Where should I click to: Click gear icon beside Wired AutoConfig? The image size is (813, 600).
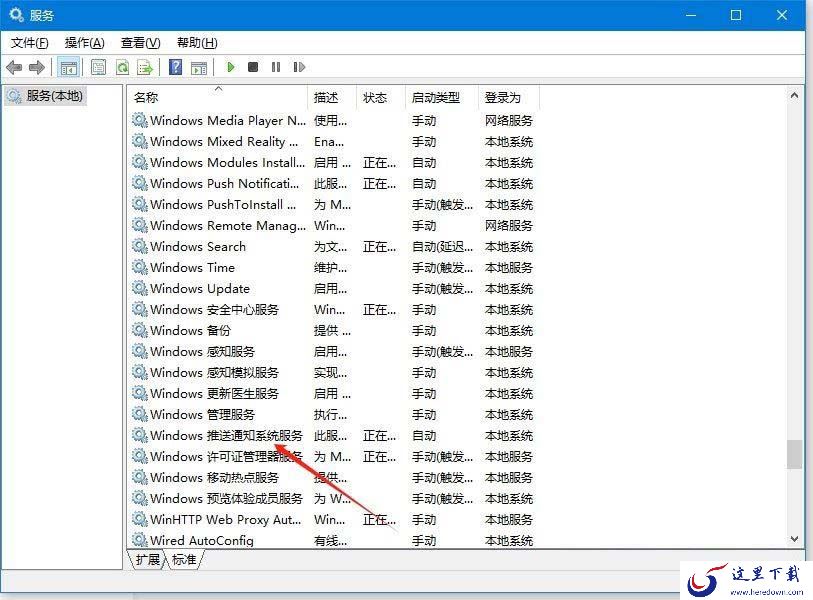pos(139,540)
